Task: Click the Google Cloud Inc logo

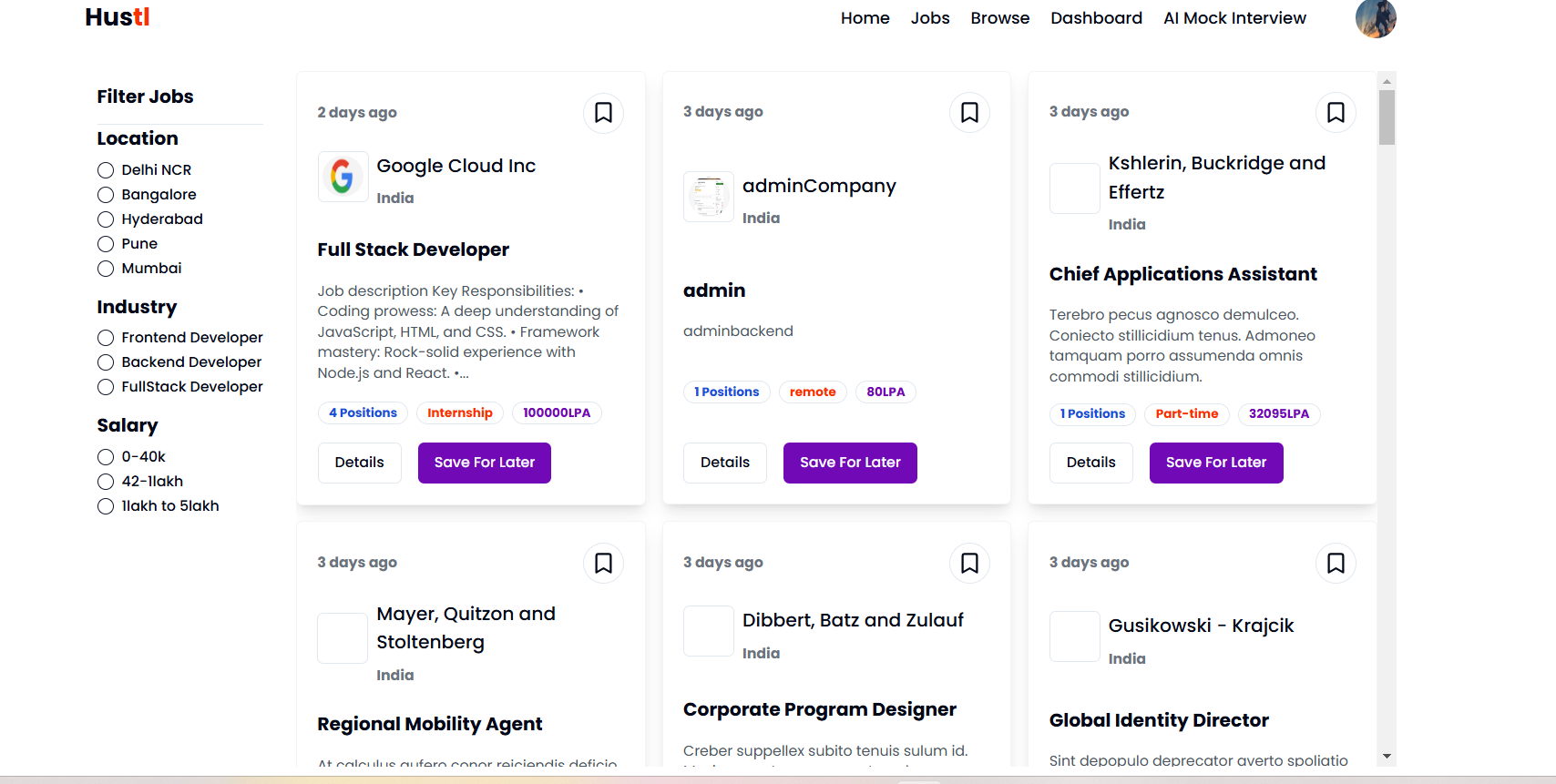Action: 343,177
